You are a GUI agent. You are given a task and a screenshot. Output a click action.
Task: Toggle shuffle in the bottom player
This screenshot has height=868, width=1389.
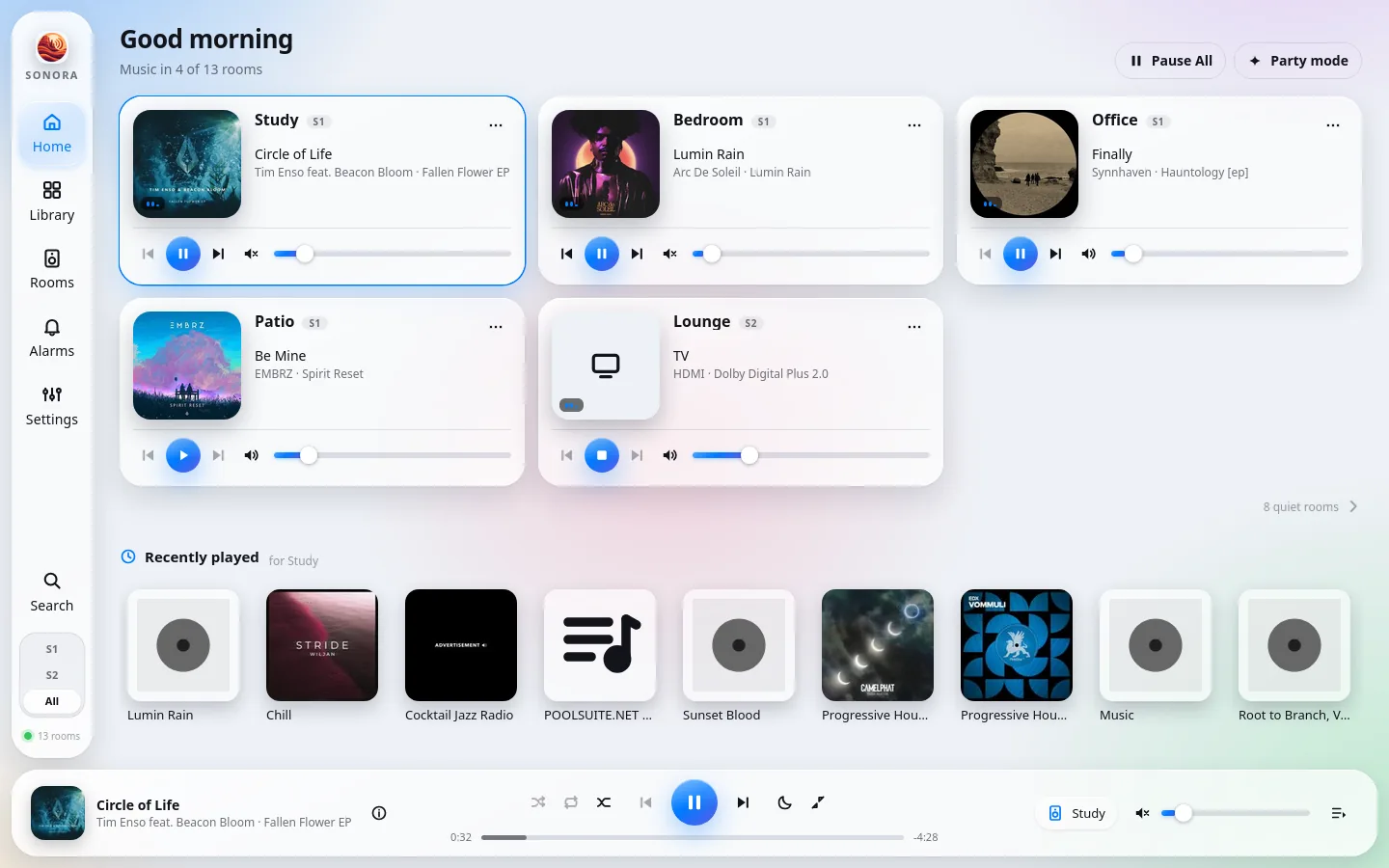[x=538, y=802]
